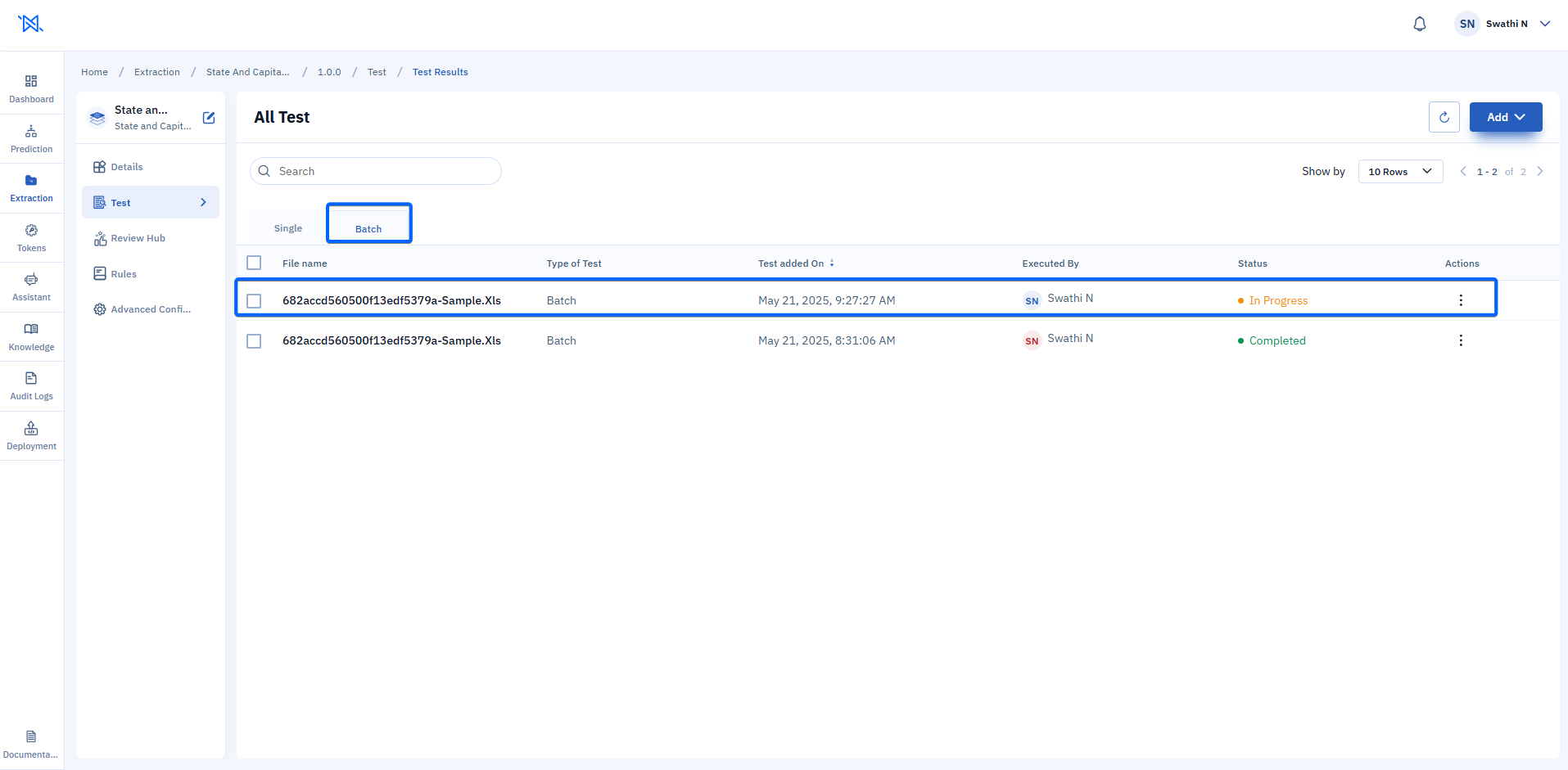Click the edit pencil icon next to State an...

tap(209, 118)
